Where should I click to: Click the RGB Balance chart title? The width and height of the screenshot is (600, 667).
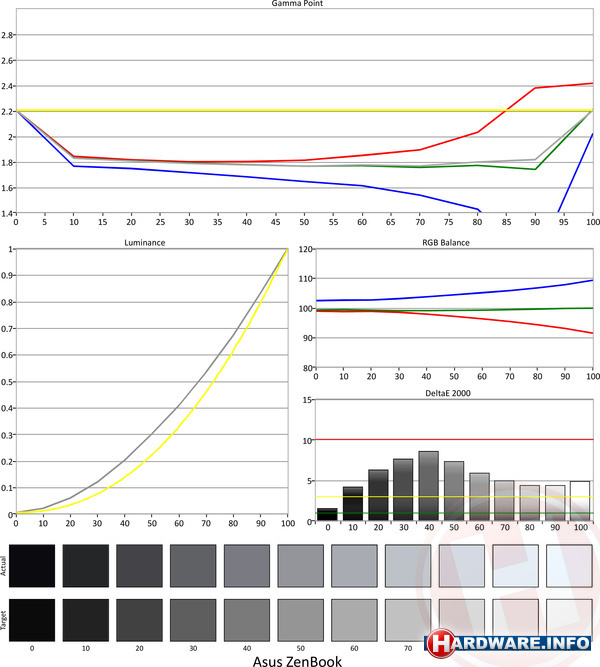pos(453,241)
